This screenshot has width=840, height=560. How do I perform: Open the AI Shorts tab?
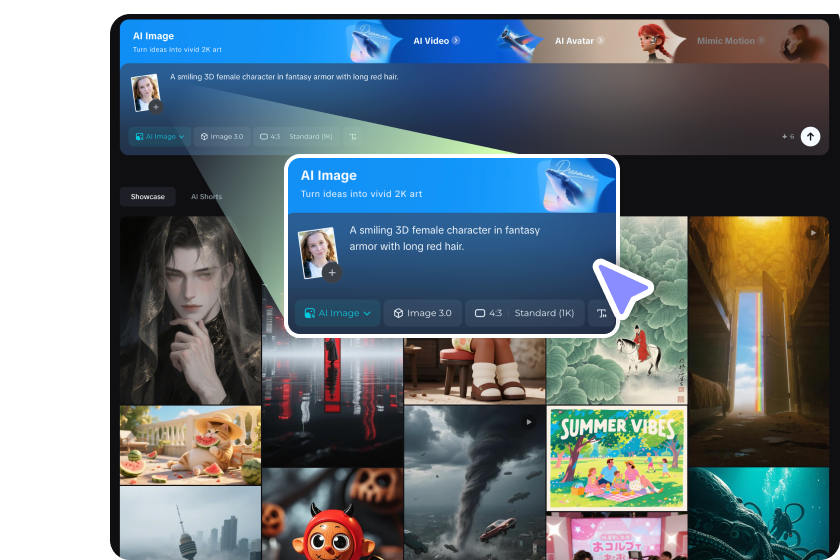[x=206, y=197]
